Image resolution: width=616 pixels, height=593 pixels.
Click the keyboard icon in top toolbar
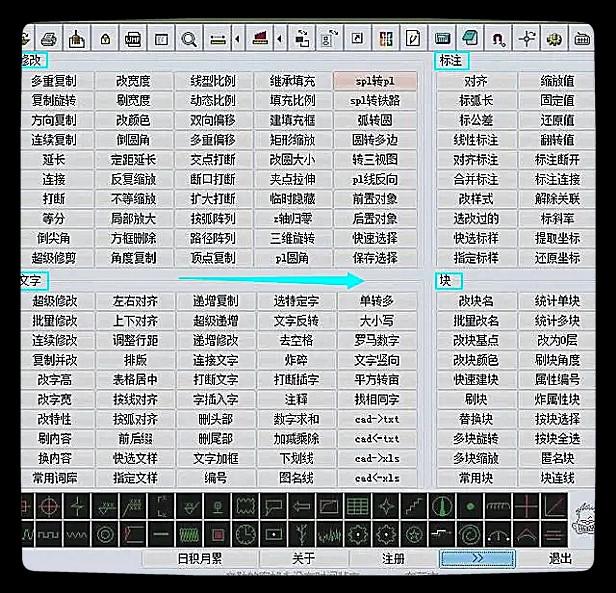coord(581,39)
